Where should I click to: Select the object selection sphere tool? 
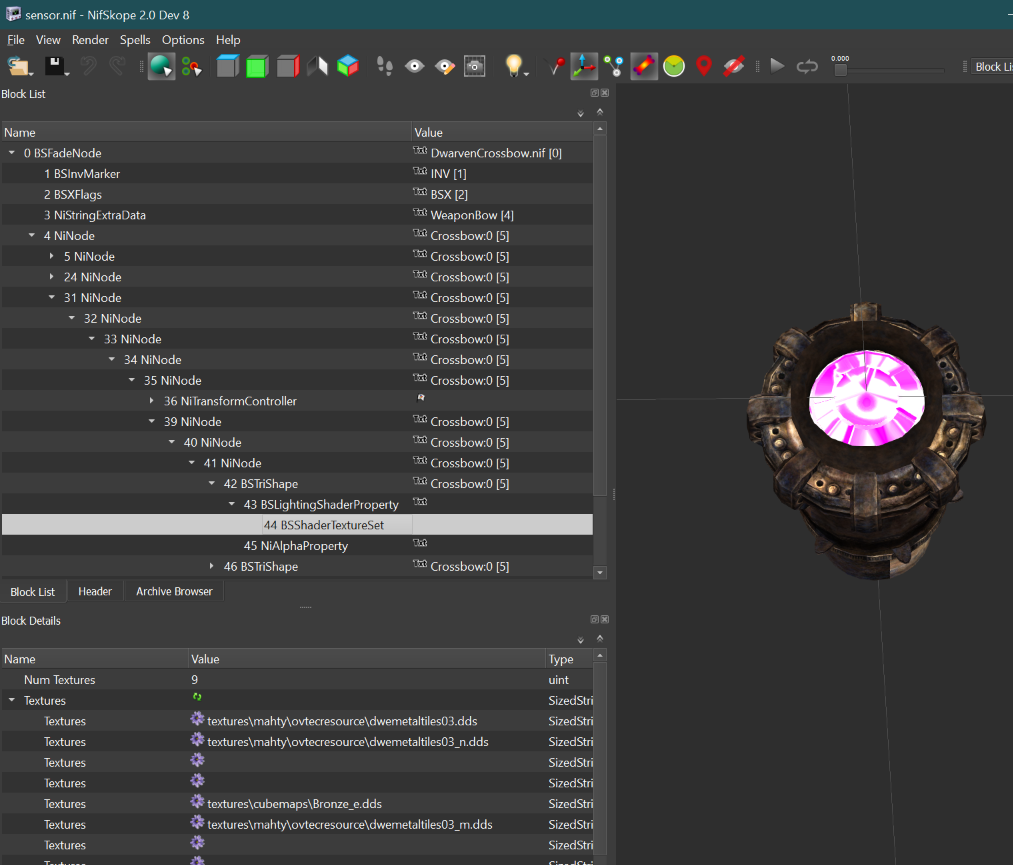[161, 67]
